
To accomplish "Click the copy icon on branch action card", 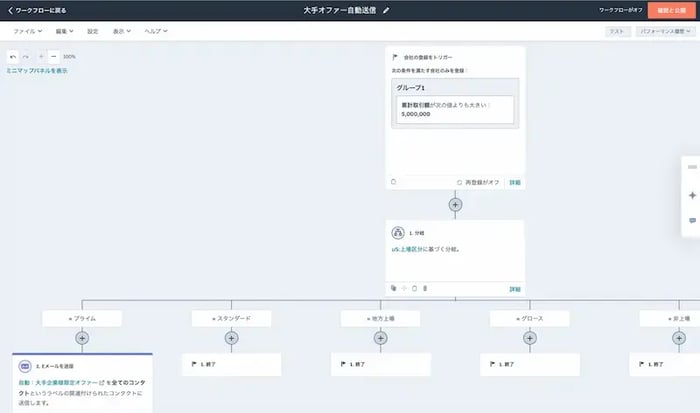I will click(393, 288).
